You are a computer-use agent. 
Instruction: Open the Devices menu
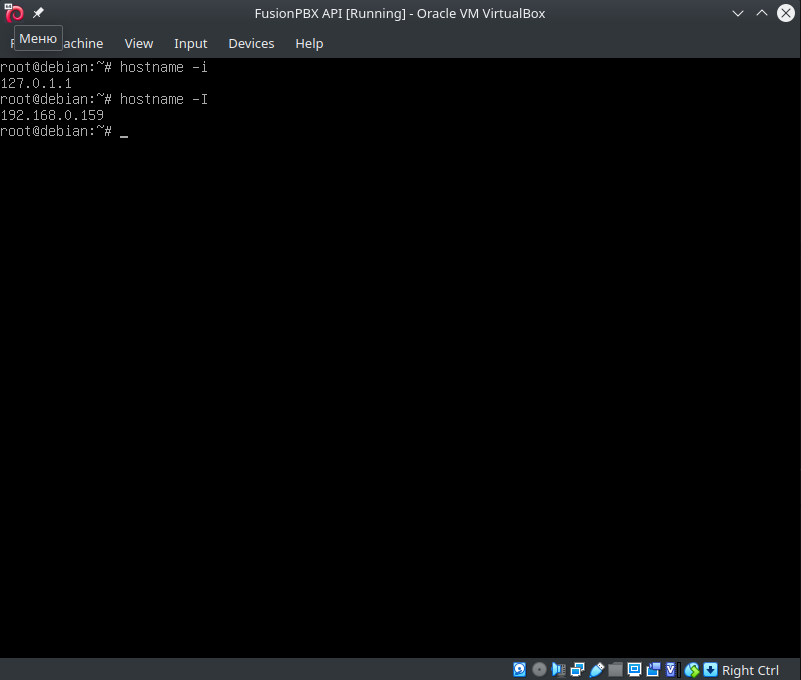[251, 43]
